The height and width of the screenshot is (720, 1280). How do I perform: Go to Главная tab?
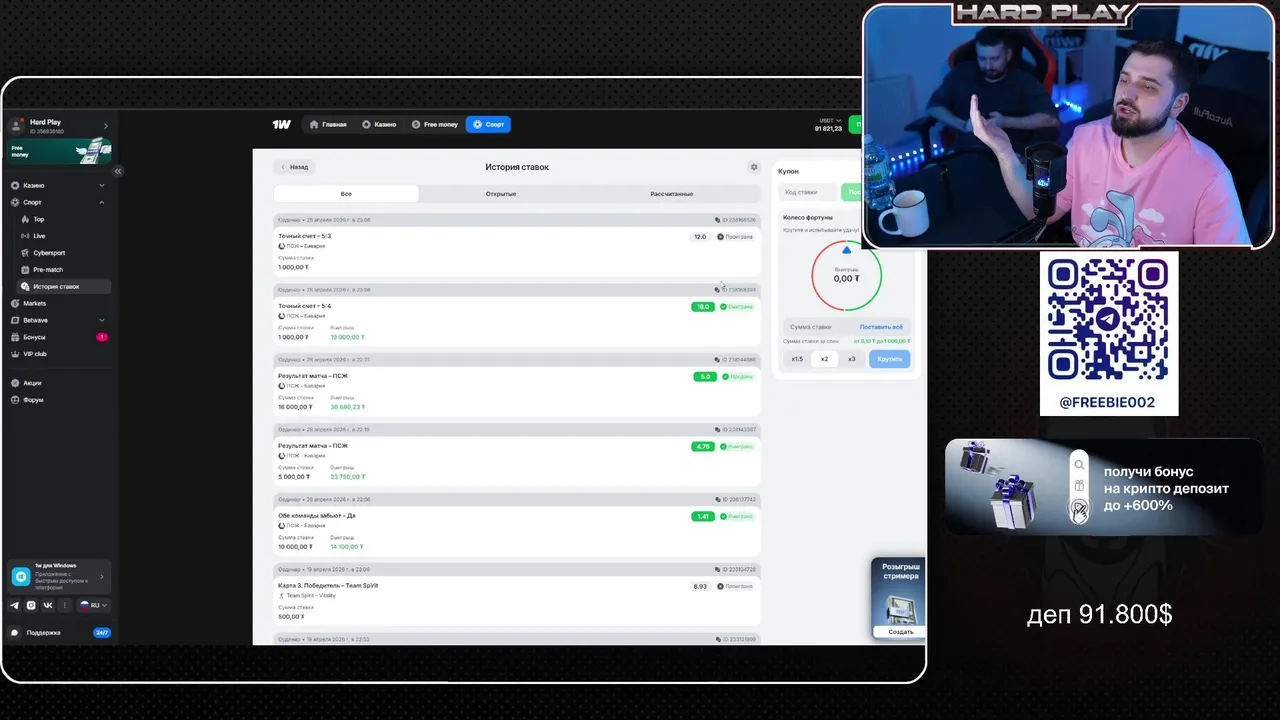[x=328, y=124]
